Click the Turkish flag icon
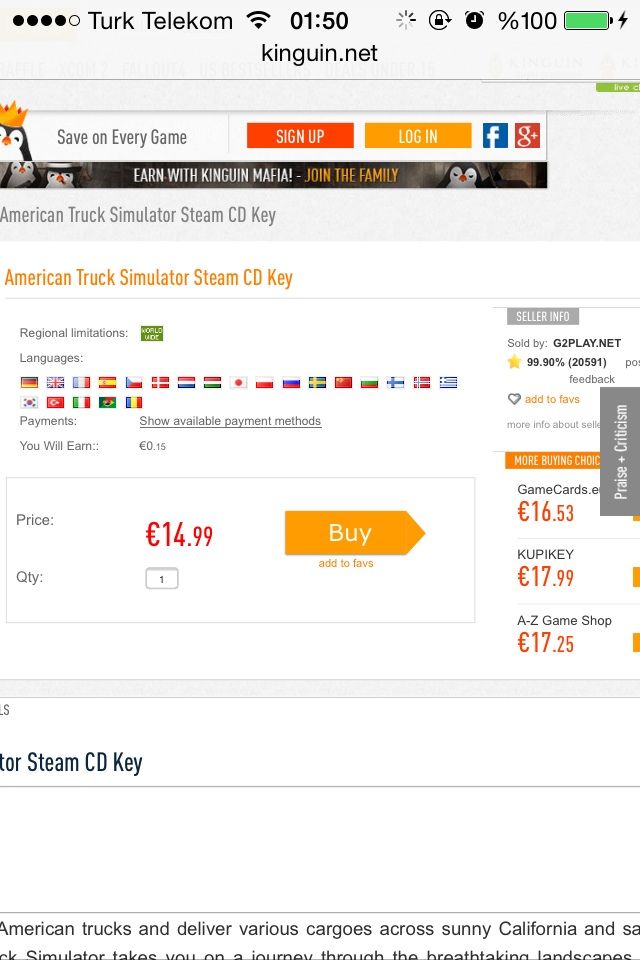The image size is (640, 960). 55,402
